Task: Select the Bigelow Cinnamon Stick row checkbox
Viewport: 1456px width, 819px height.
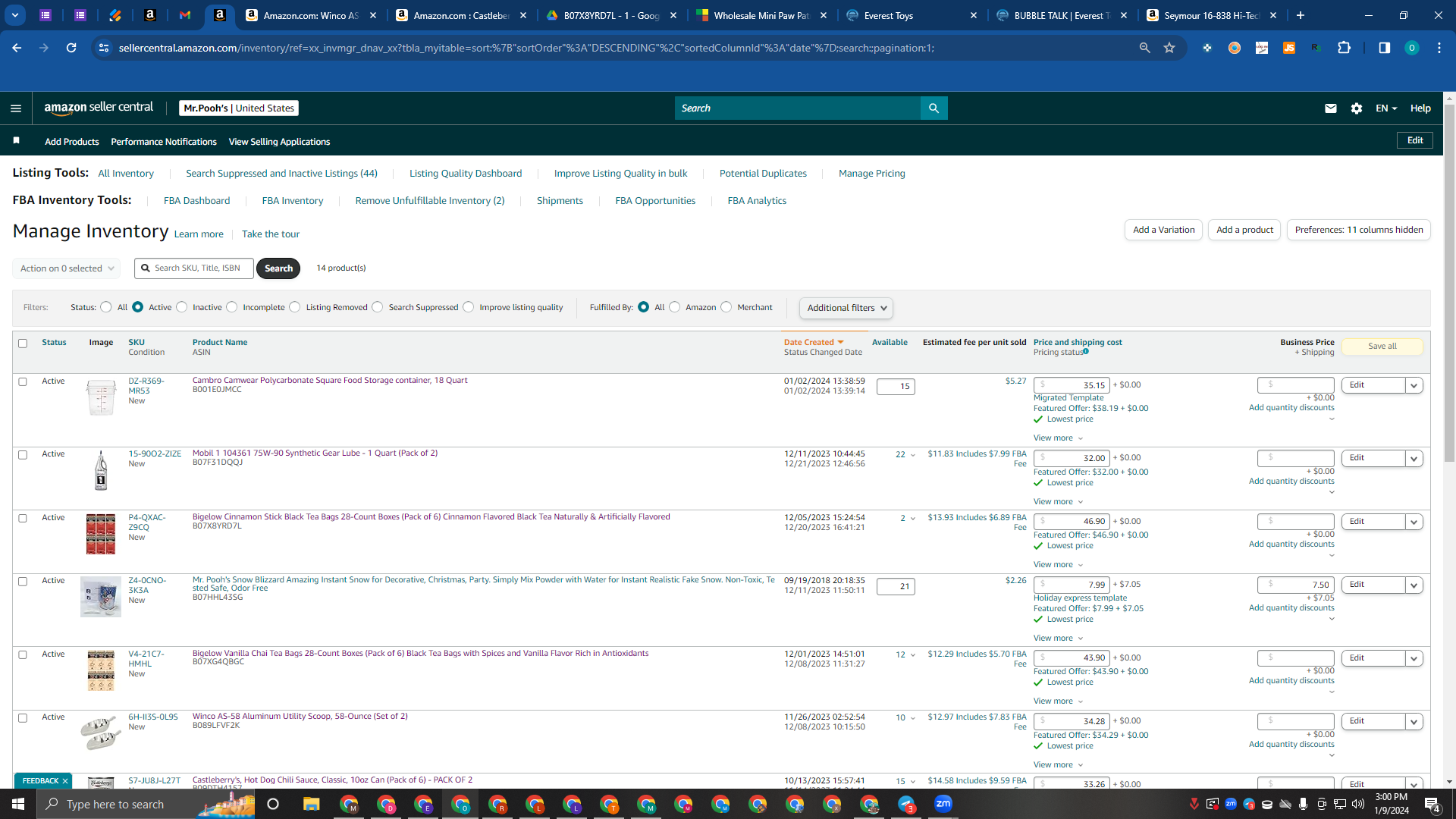Action: [x=23, y=519]
